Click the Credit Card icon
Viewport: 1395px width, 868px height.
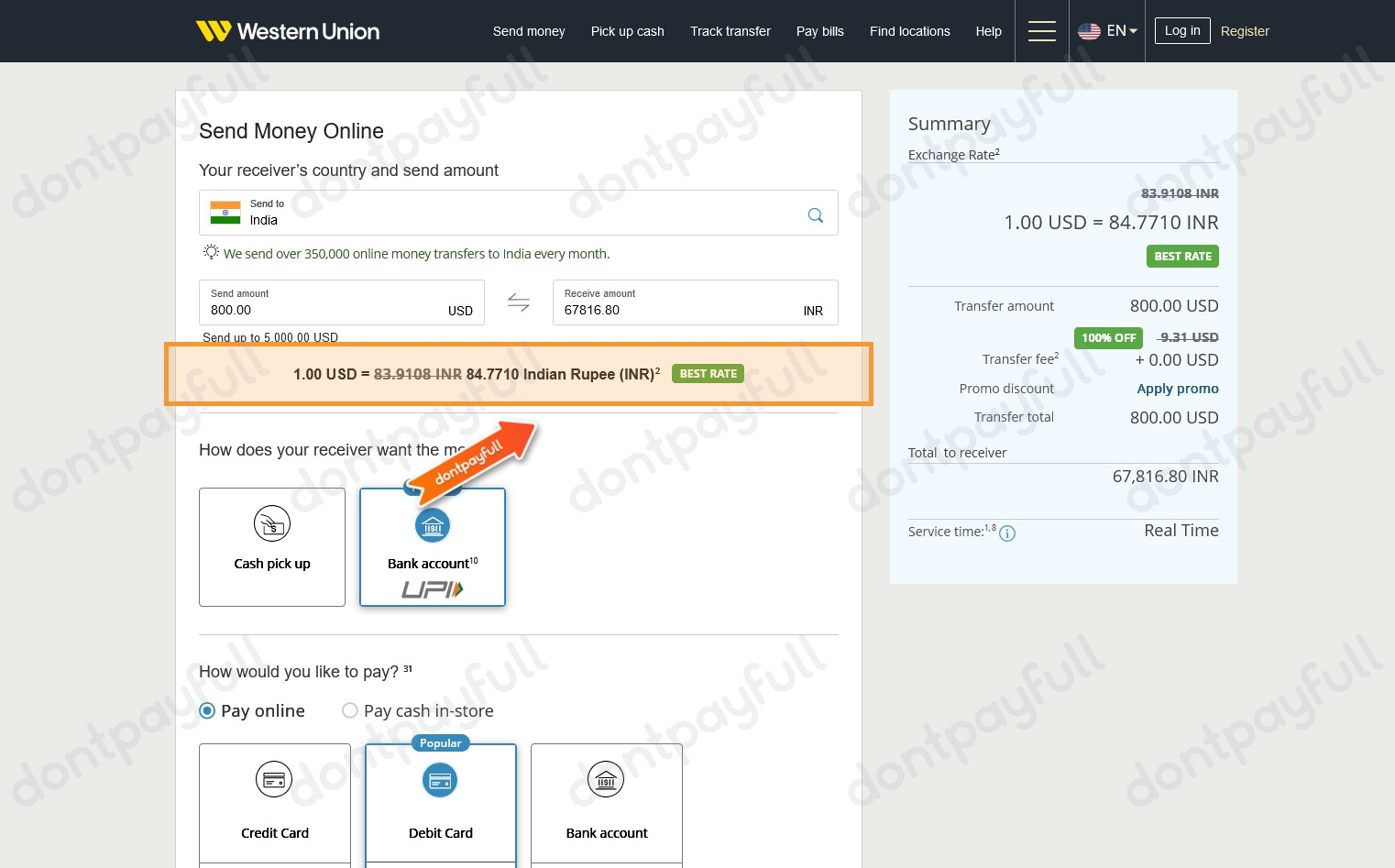[x=274, y=780]
